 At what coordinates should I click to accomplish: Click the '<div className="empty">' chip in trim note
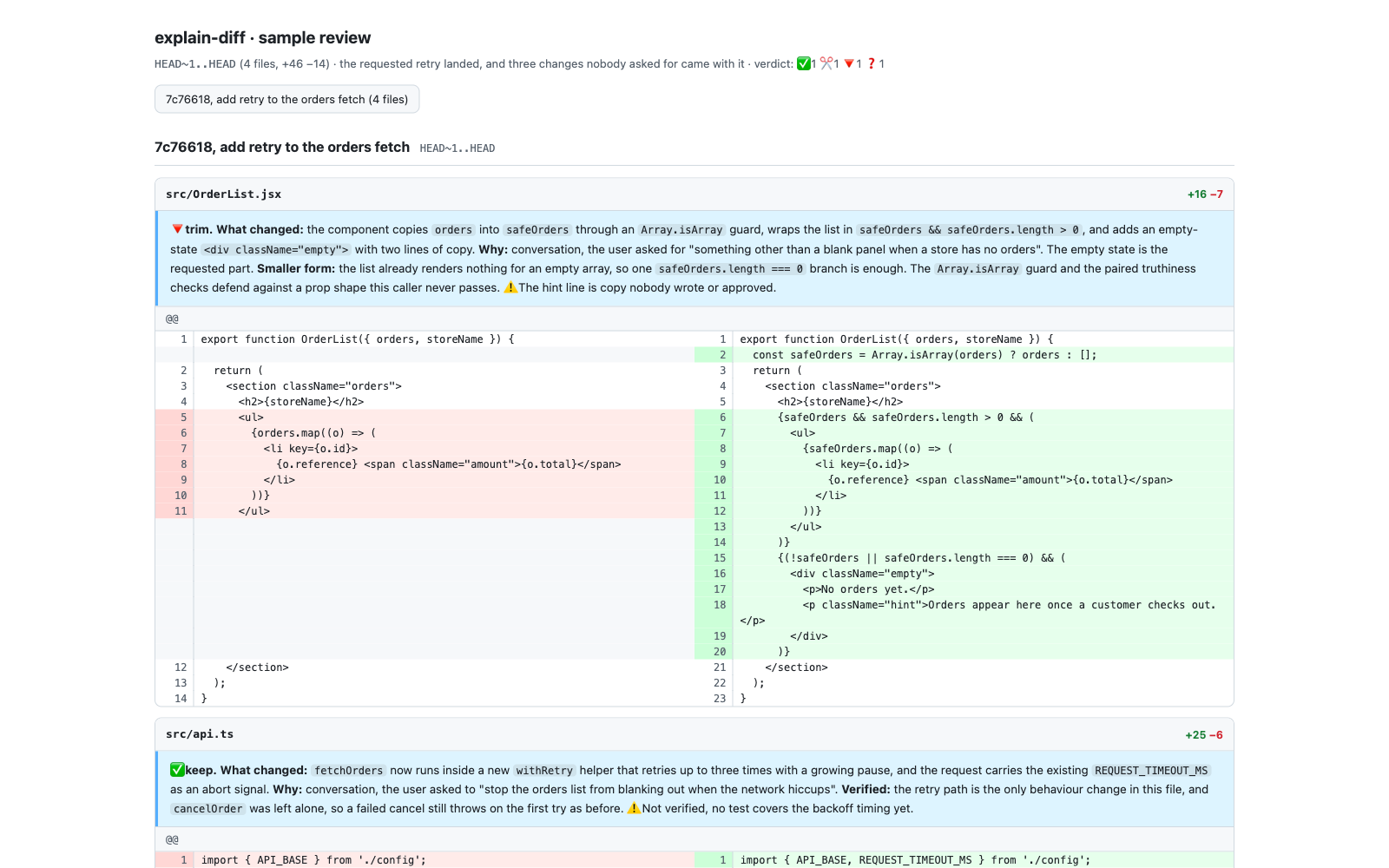[276, 250]
